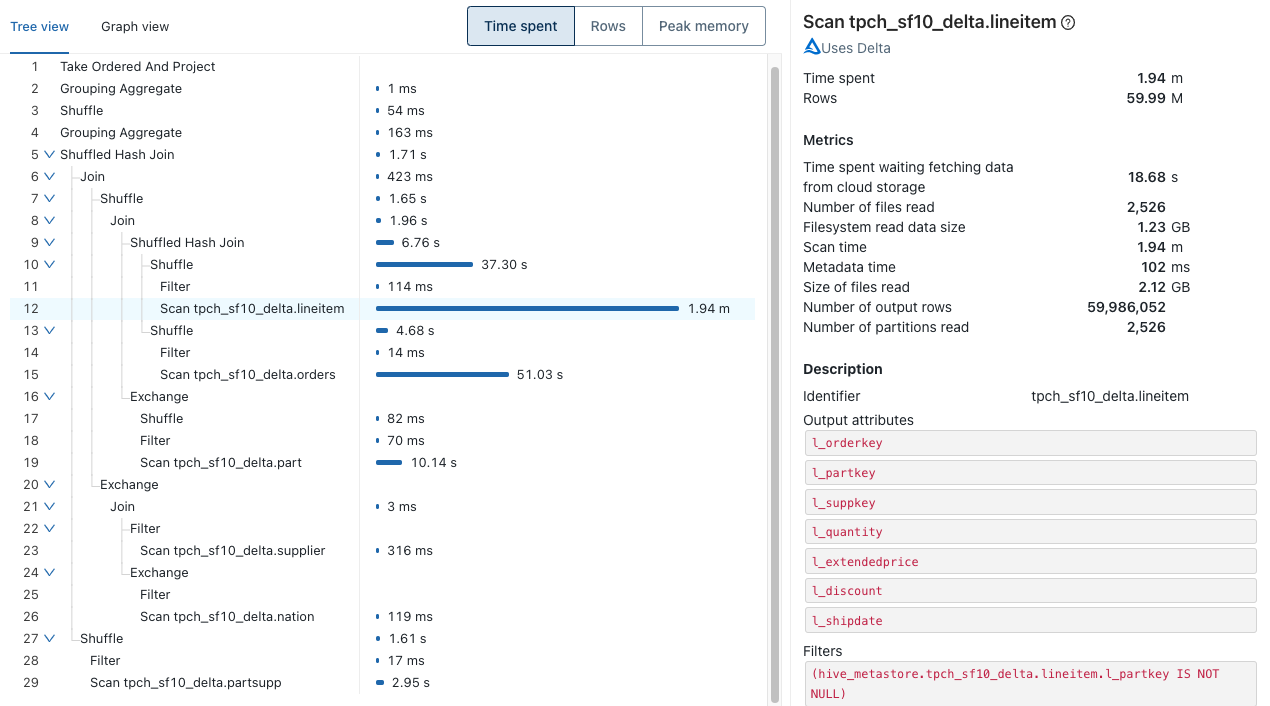Select the Time spent toggle button
This screenshot has width=1270, height=706.
click(520, 26)
